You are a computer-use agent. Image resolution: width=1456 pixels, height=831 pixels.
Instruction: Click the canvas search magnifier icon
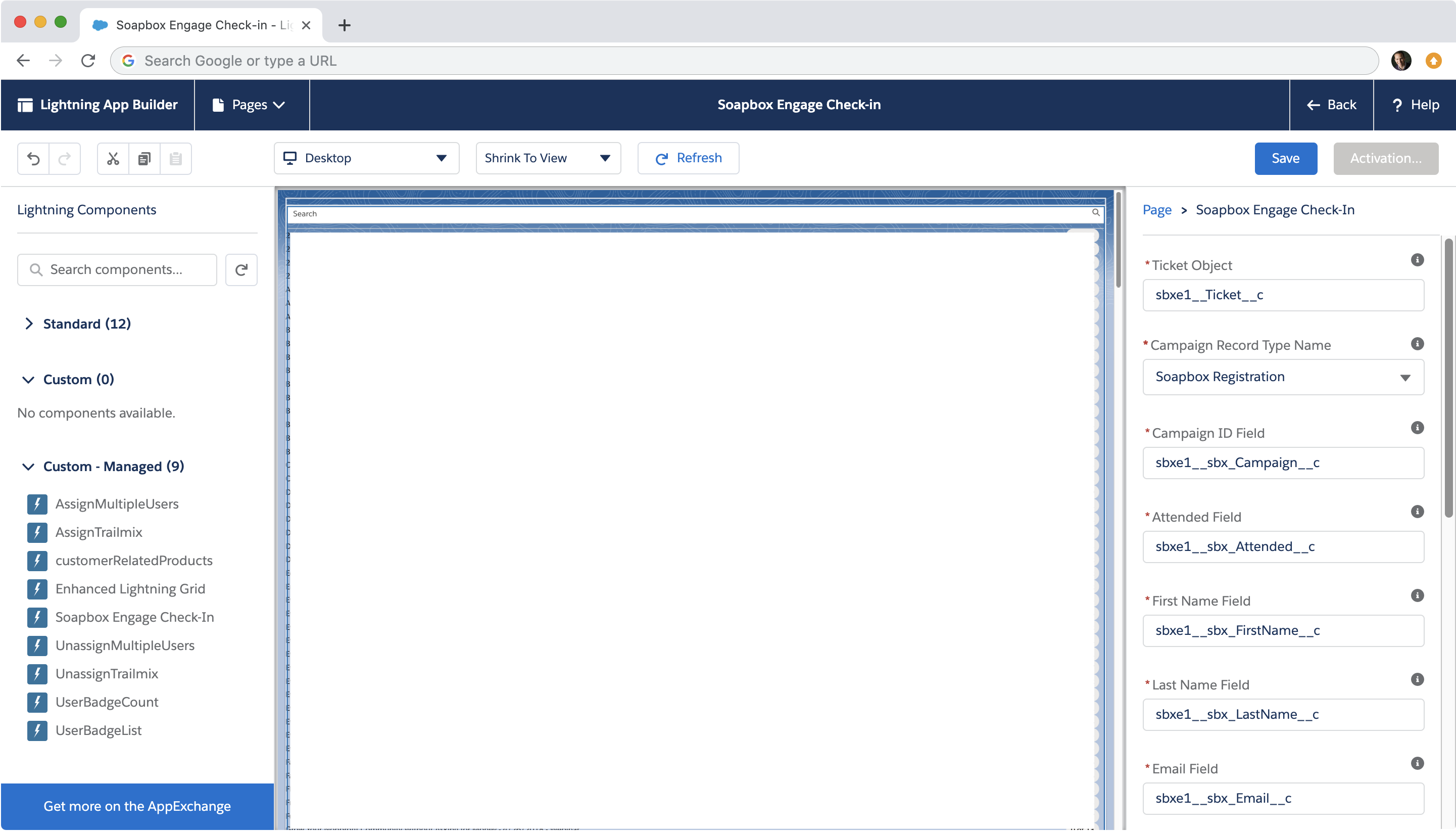tap(1096, 213)
